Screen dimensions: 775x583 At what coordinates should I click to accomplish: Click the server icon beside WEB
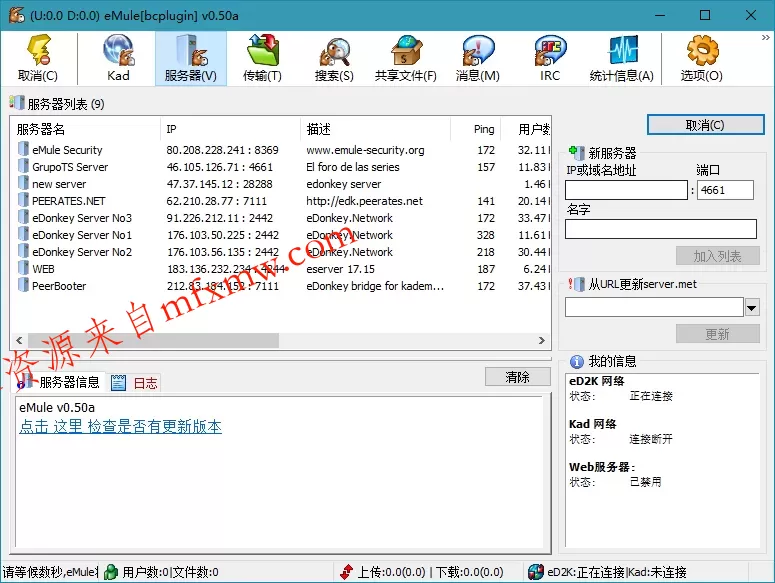click(23, 268)
